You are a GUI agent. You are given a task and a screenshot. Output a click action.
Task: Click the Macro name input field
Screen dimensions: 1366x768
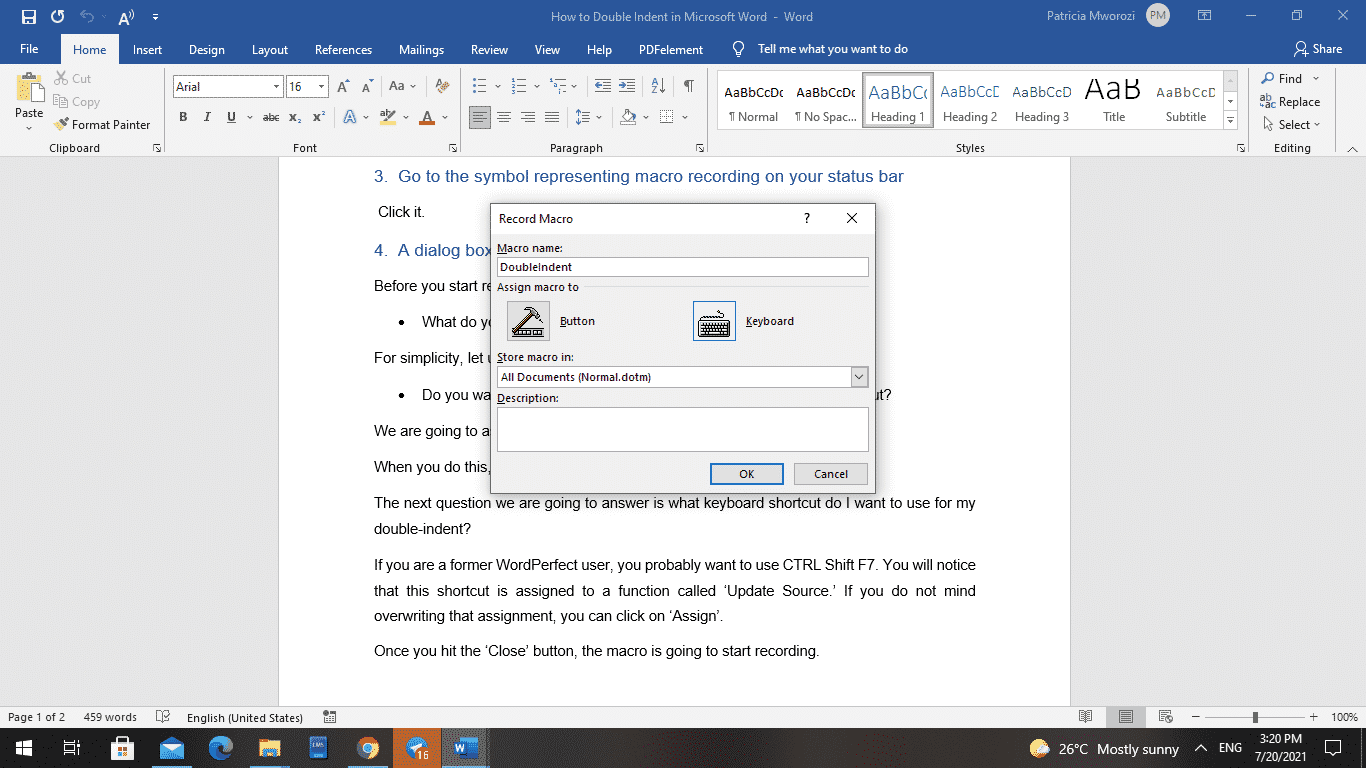tap(683, 267)
